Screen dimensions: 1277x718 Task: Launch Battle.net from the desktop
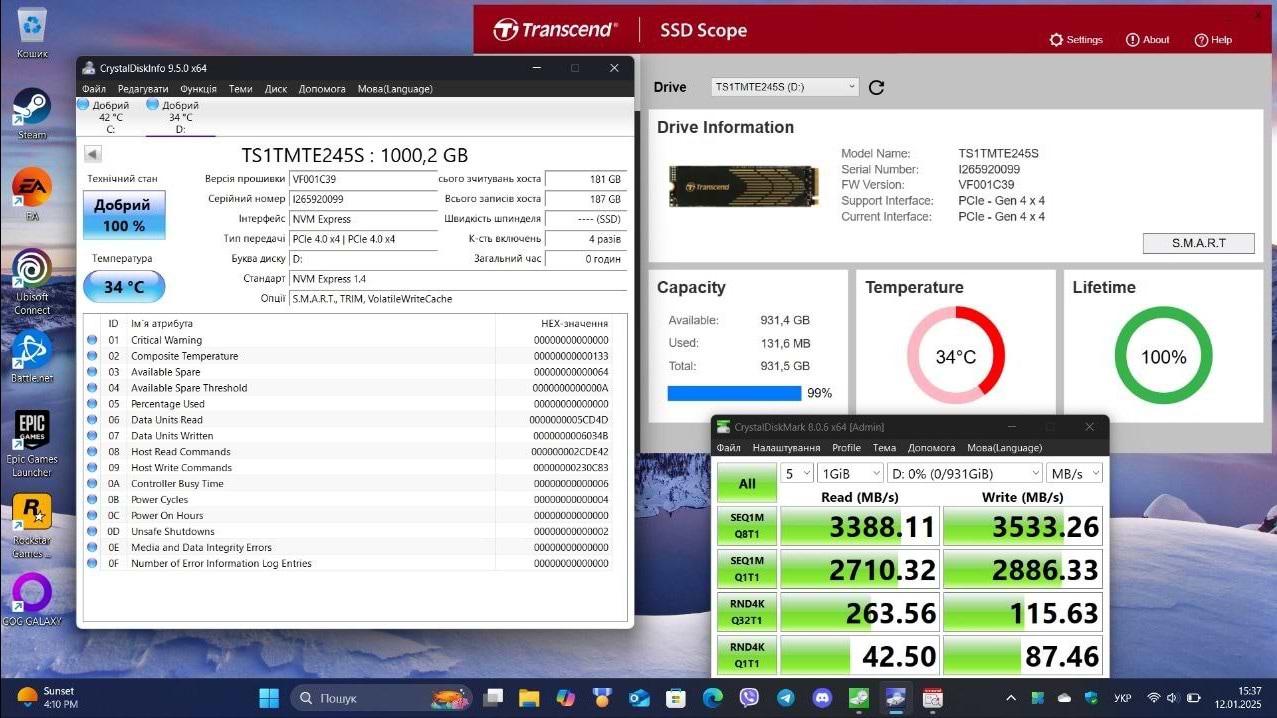[x=32, y=357]
